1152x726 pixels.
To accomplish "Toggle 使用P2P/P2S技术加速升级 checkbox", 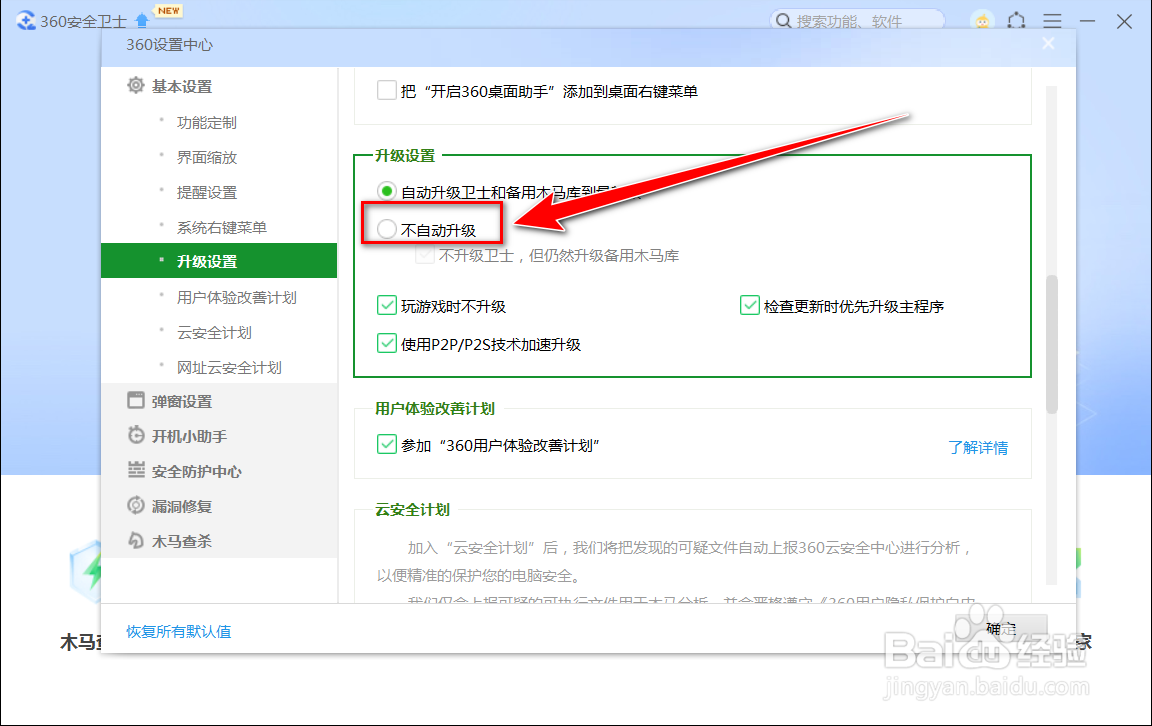I will 386,343.
